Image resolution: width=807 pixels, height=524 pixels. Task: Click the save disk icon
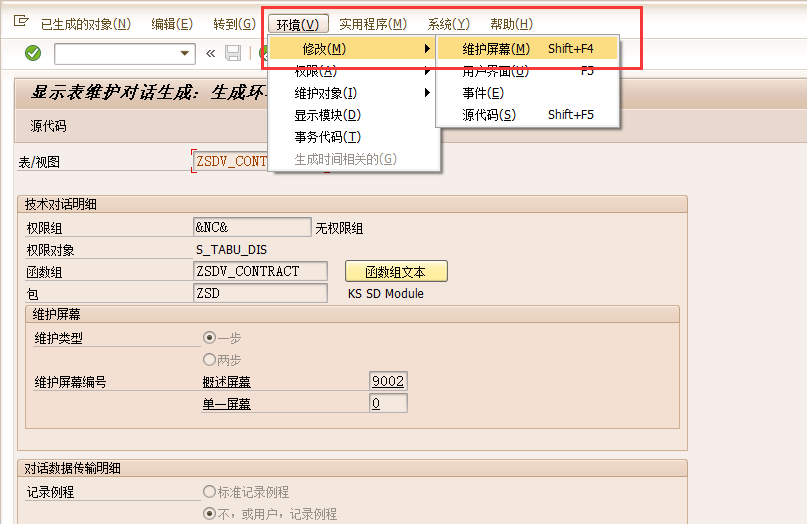[x=233, y=53]
